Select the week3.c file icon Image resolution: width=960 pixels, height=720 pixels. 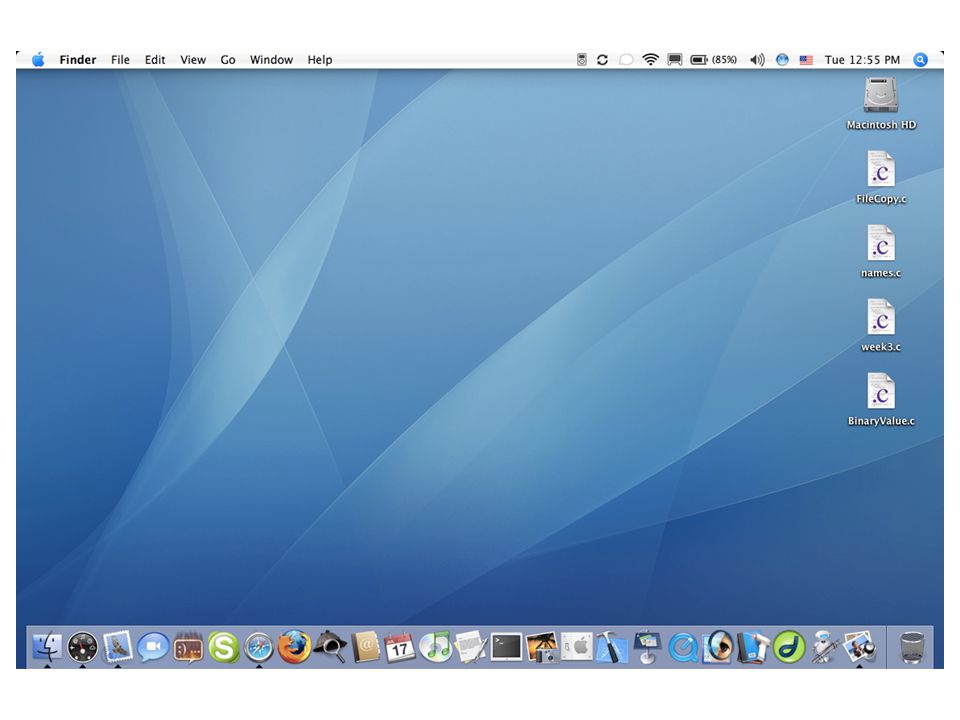click(x=881, y=317)
